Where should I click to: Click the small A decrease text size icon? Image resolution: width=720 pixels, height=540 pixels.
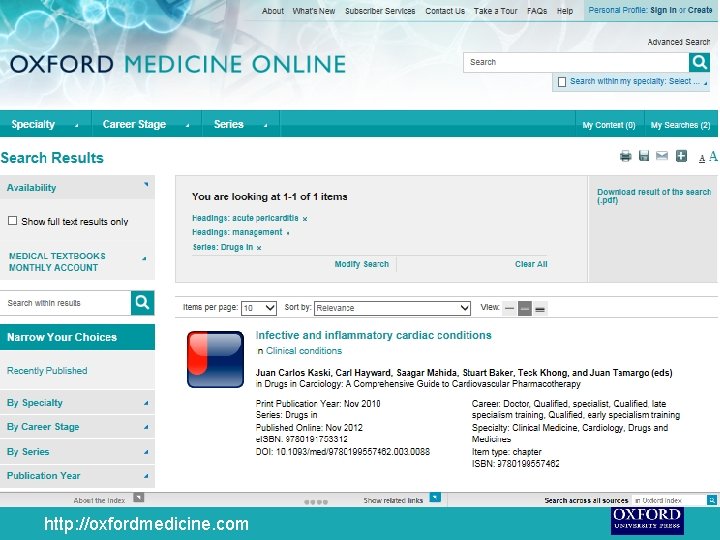coord(702,158)
